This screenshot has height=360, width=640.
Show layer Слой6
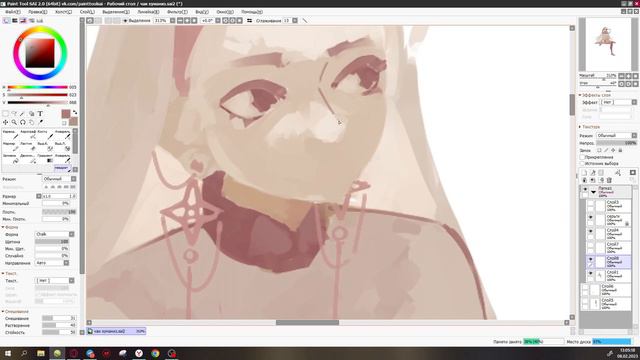click(585, 287)
